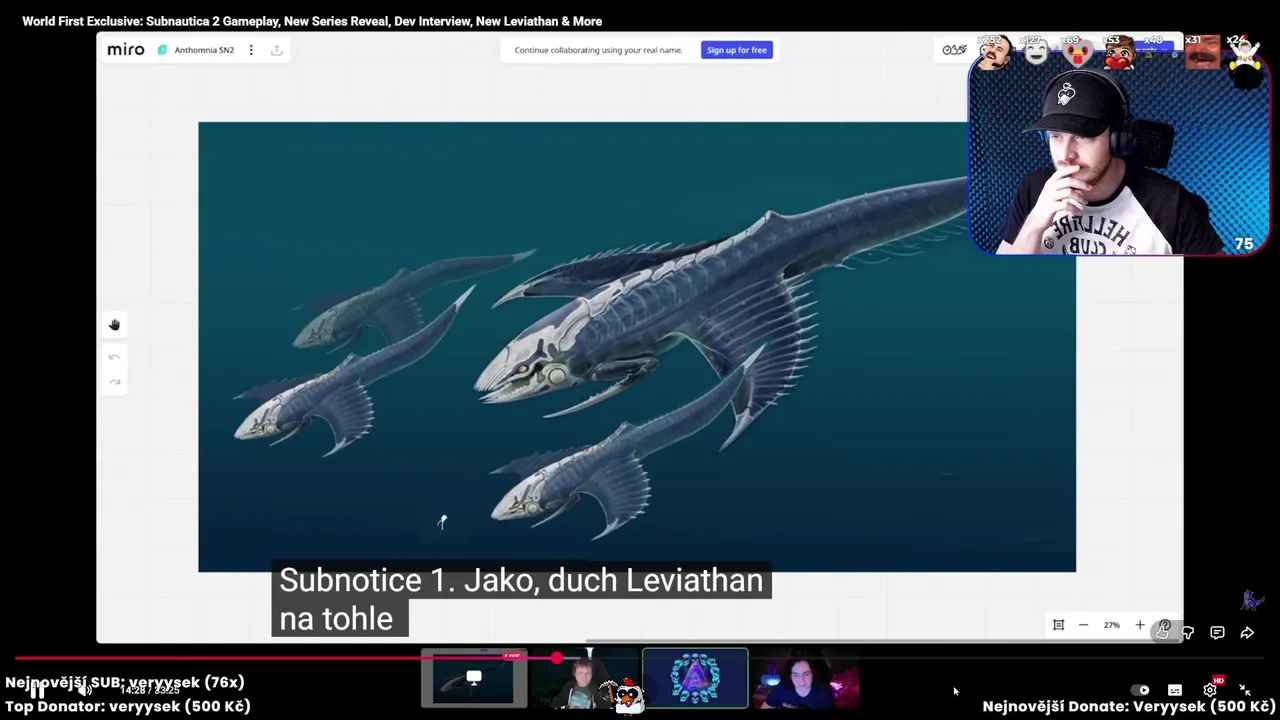Open the Miro help question-mark icon
This screenshot has height=720, width=1280.
pyautogui.click(x=1165, y=626)
